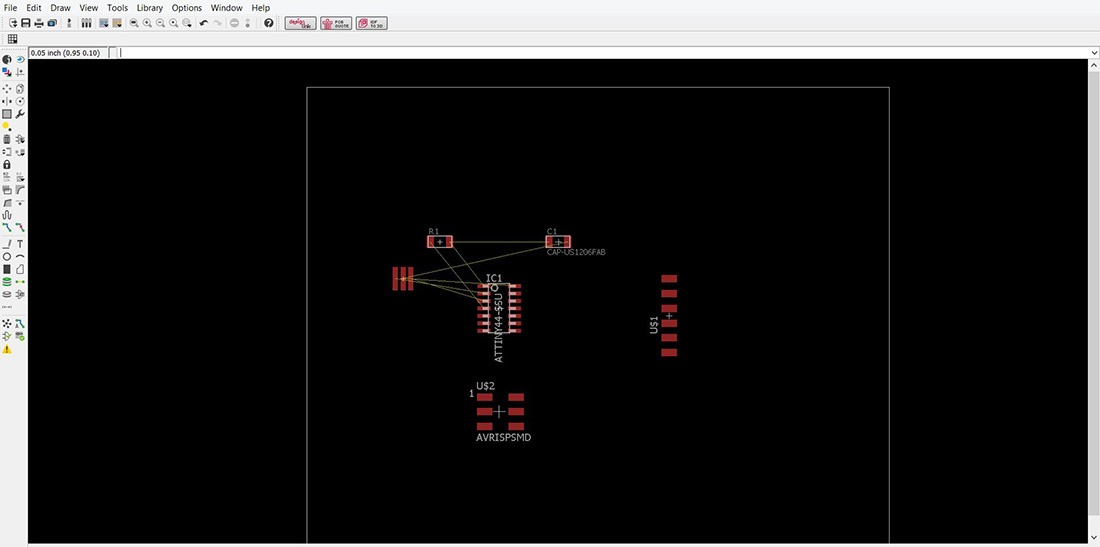Select the Move tool
This screenshot has height=547, width=1100.
pos(7,89)
